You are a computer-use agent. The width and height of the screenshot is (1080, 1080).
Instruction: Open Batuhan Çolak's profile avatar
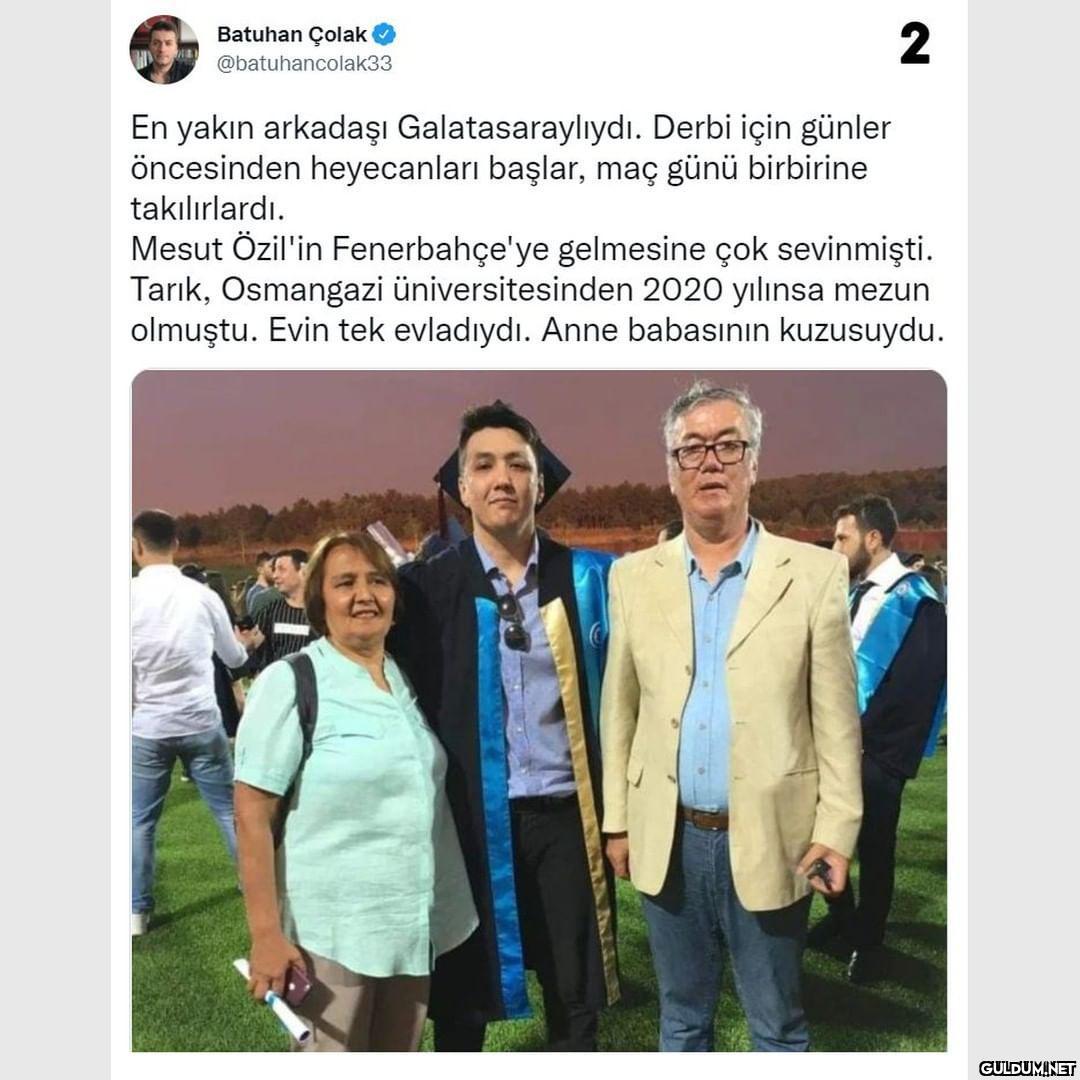click(x=164, y=50)
